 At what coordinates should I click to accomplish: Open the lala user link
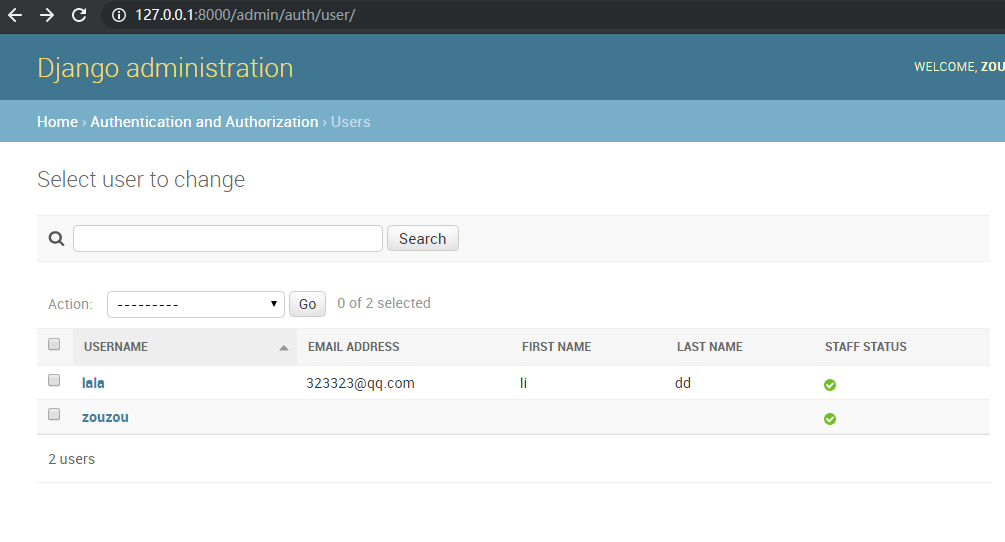(93, 383)
